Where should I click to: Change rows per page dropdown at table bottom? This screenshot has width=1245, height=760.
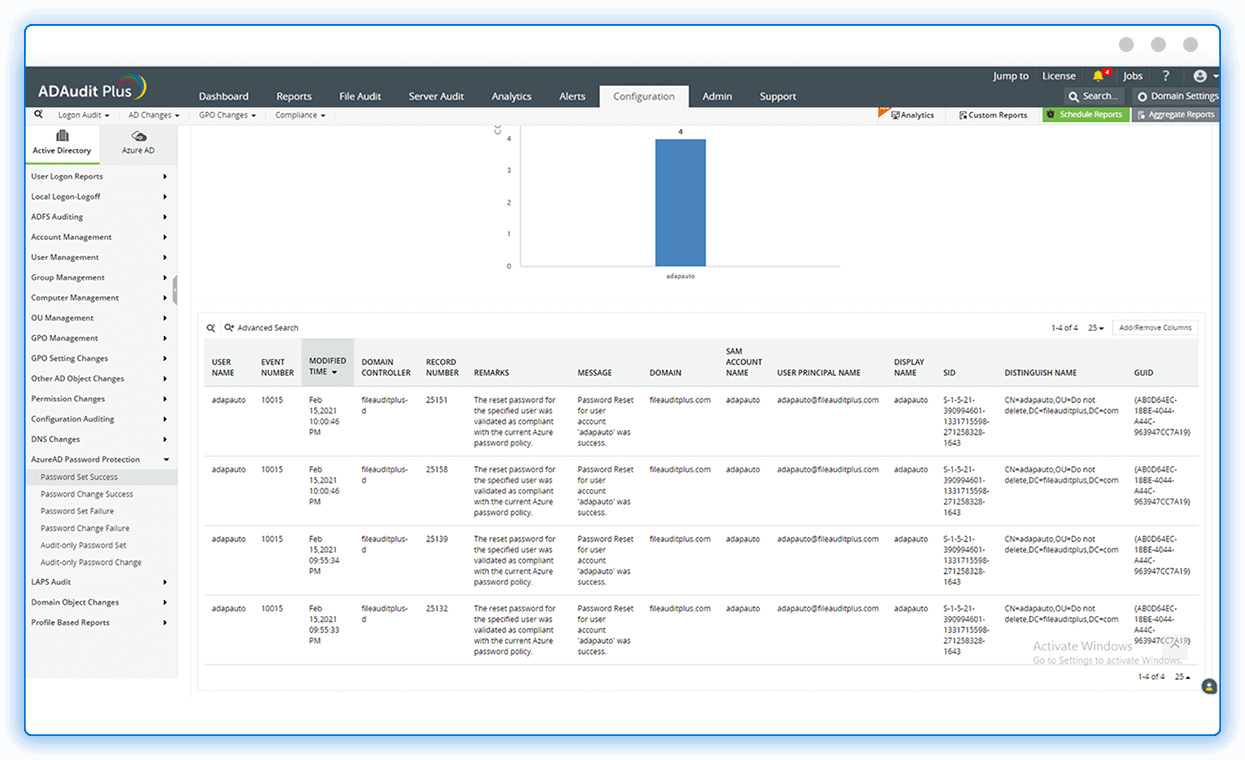1182,677
